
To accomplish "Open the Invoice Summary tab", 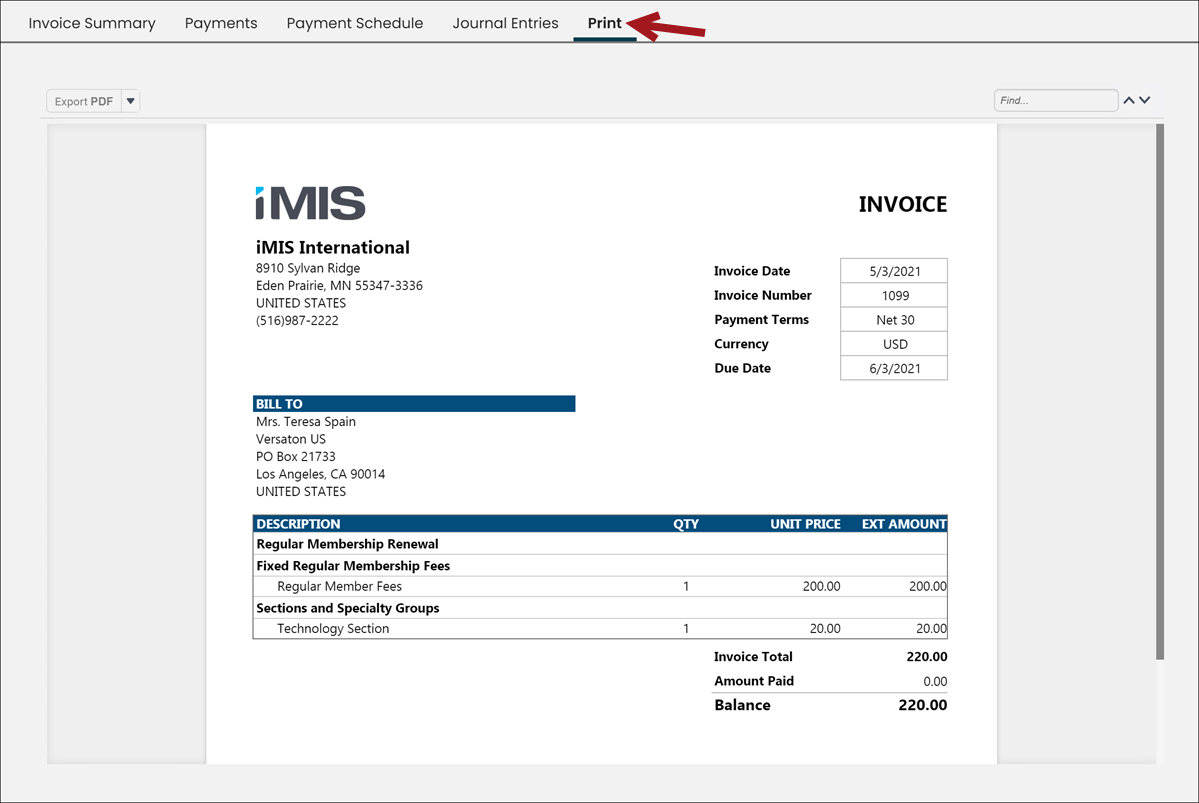I will [92, 23].
